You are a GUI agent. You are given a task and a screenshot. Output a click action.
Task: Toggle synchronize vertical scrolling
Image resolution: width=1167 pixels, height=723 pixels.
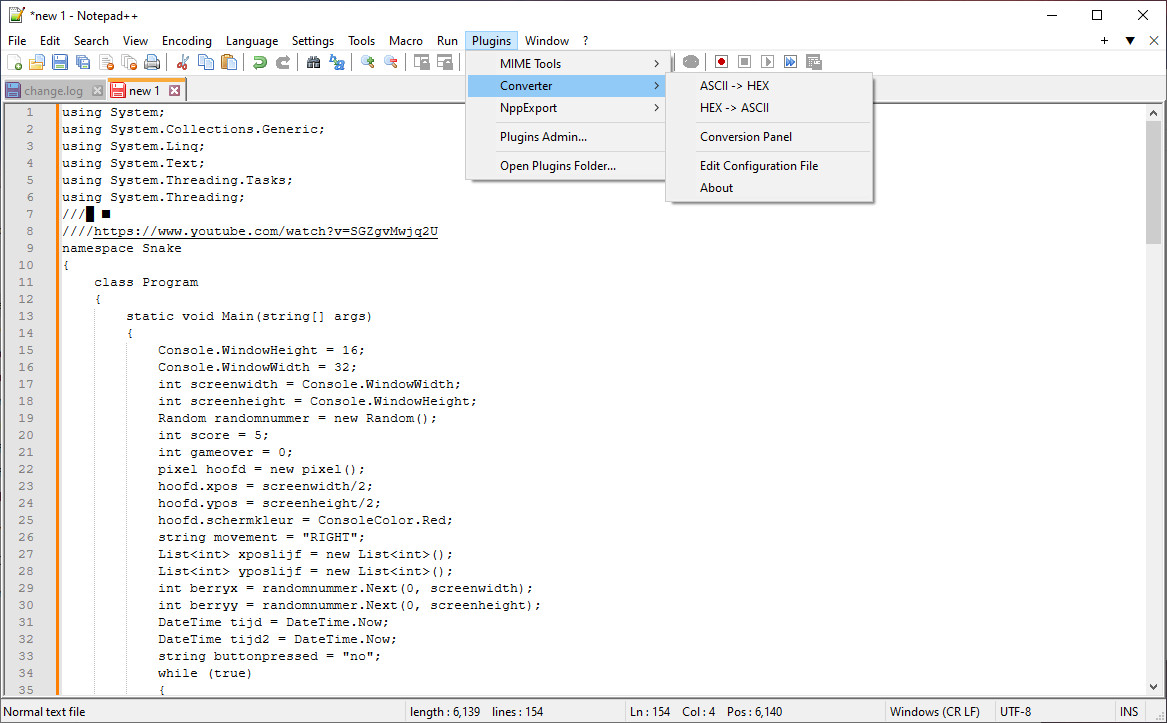pyautogui.click(x=424, y=61)
